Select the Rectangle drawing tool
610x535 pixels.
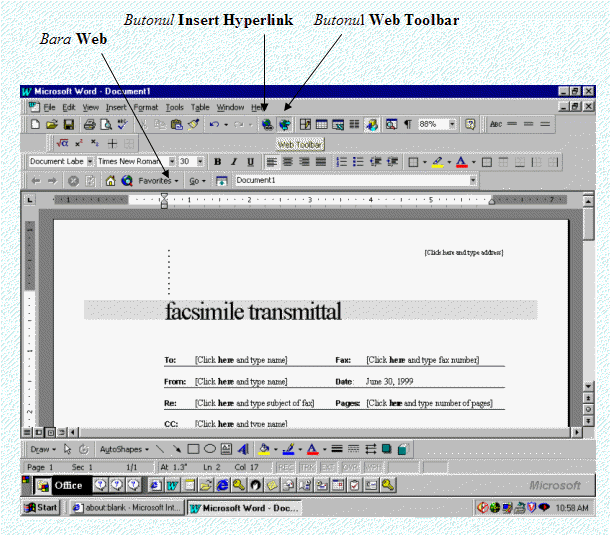click(193, 450)
